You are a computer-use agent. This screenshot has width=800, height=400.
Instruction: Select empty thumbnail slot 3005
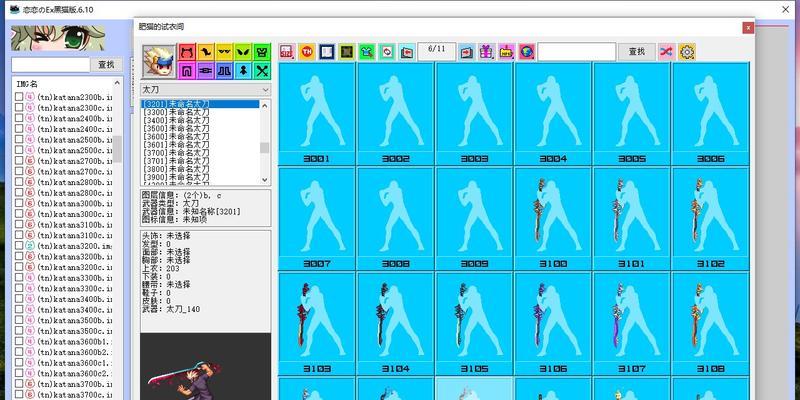[632, 113]
